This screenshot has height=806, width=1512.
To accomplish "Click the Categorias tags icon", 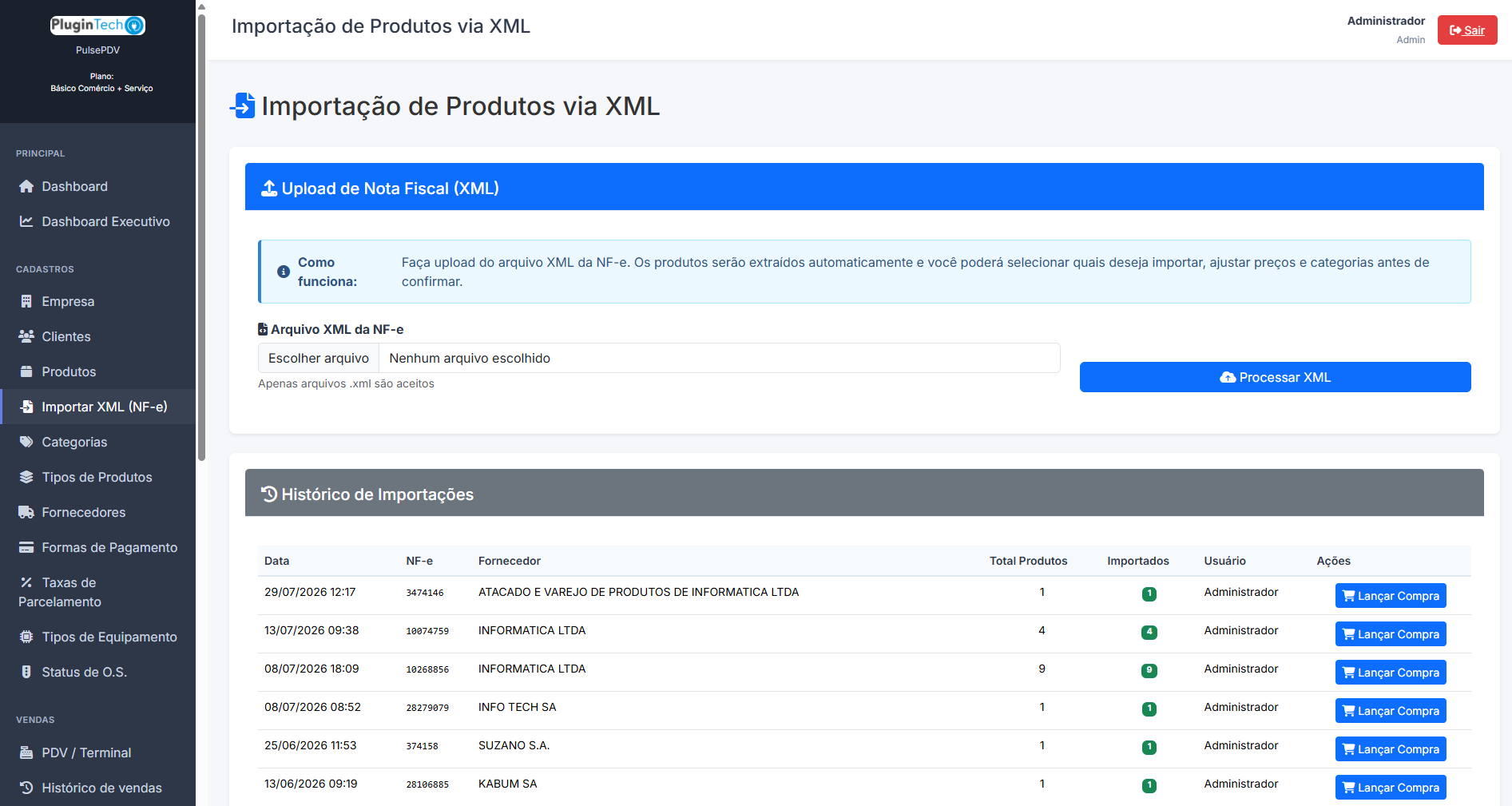I will [x=26, y=442].
